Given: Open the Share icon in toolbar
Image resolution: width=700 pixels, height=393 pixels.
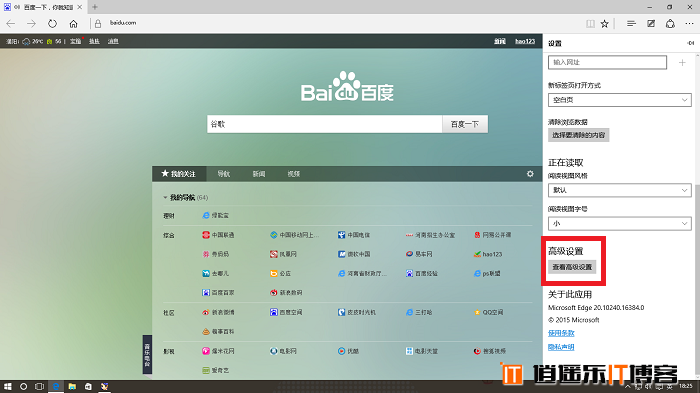Looking at the screenshot, I should tap(670, 24).
